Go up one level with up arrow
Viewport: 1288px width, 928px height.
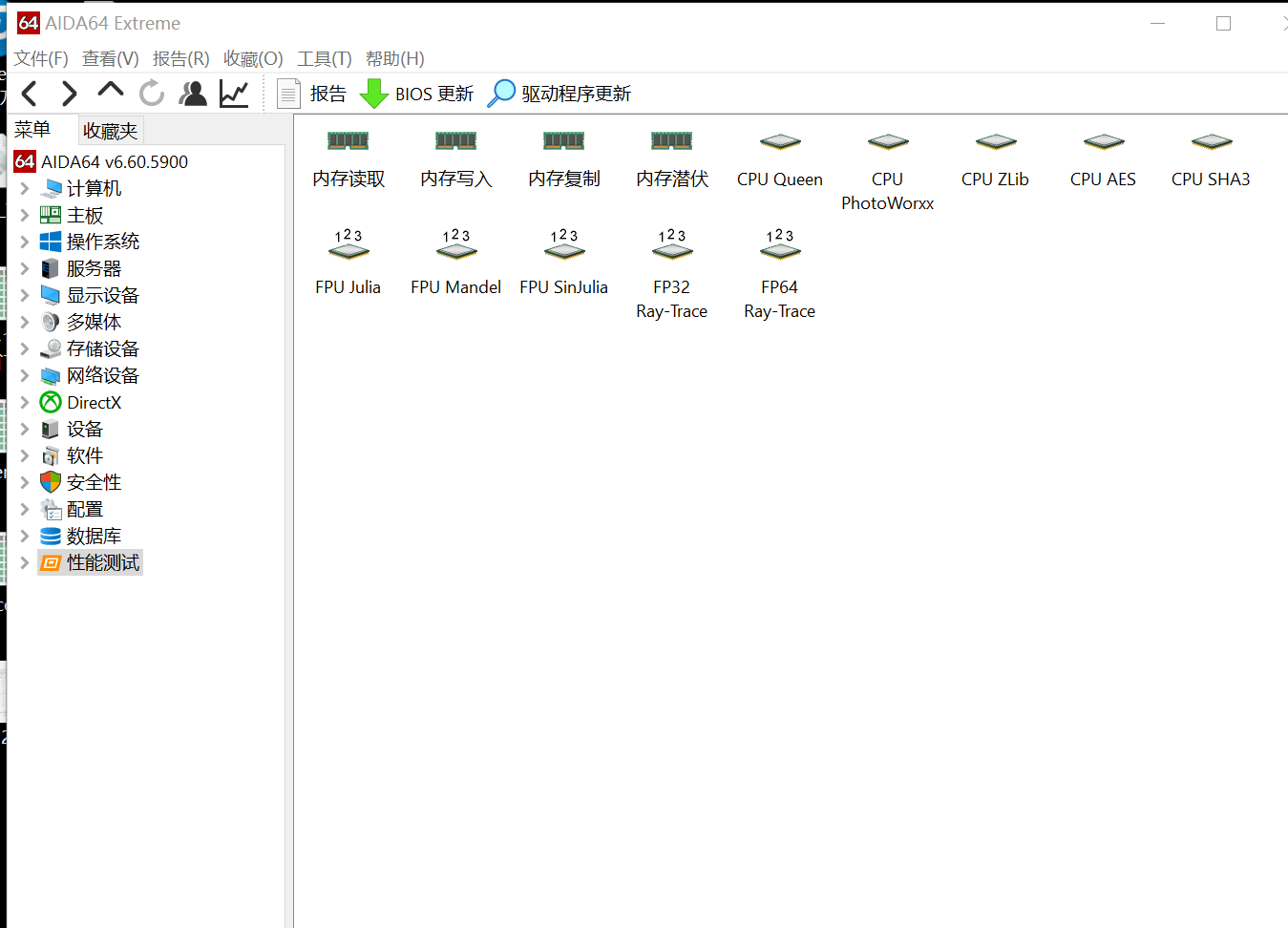tap(111, 91)
